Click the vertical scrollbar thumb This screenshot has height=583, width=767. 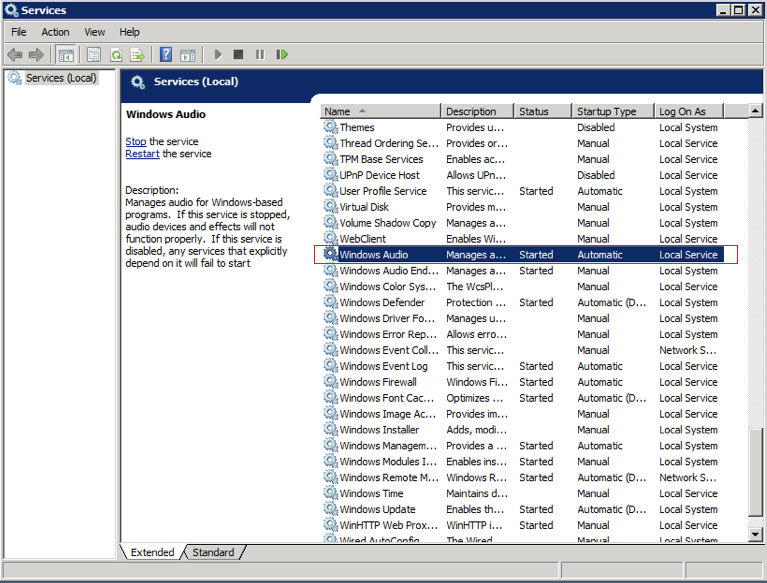(755, 472)
